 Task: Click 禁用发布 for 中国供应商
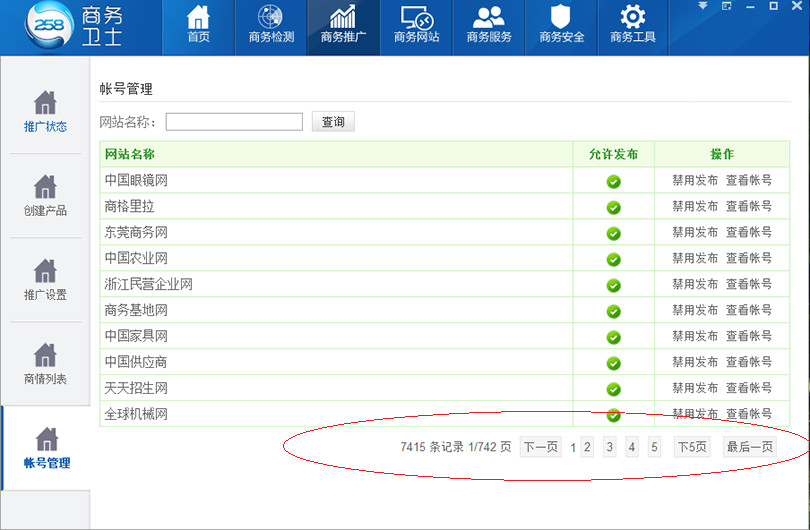(695, 362)
